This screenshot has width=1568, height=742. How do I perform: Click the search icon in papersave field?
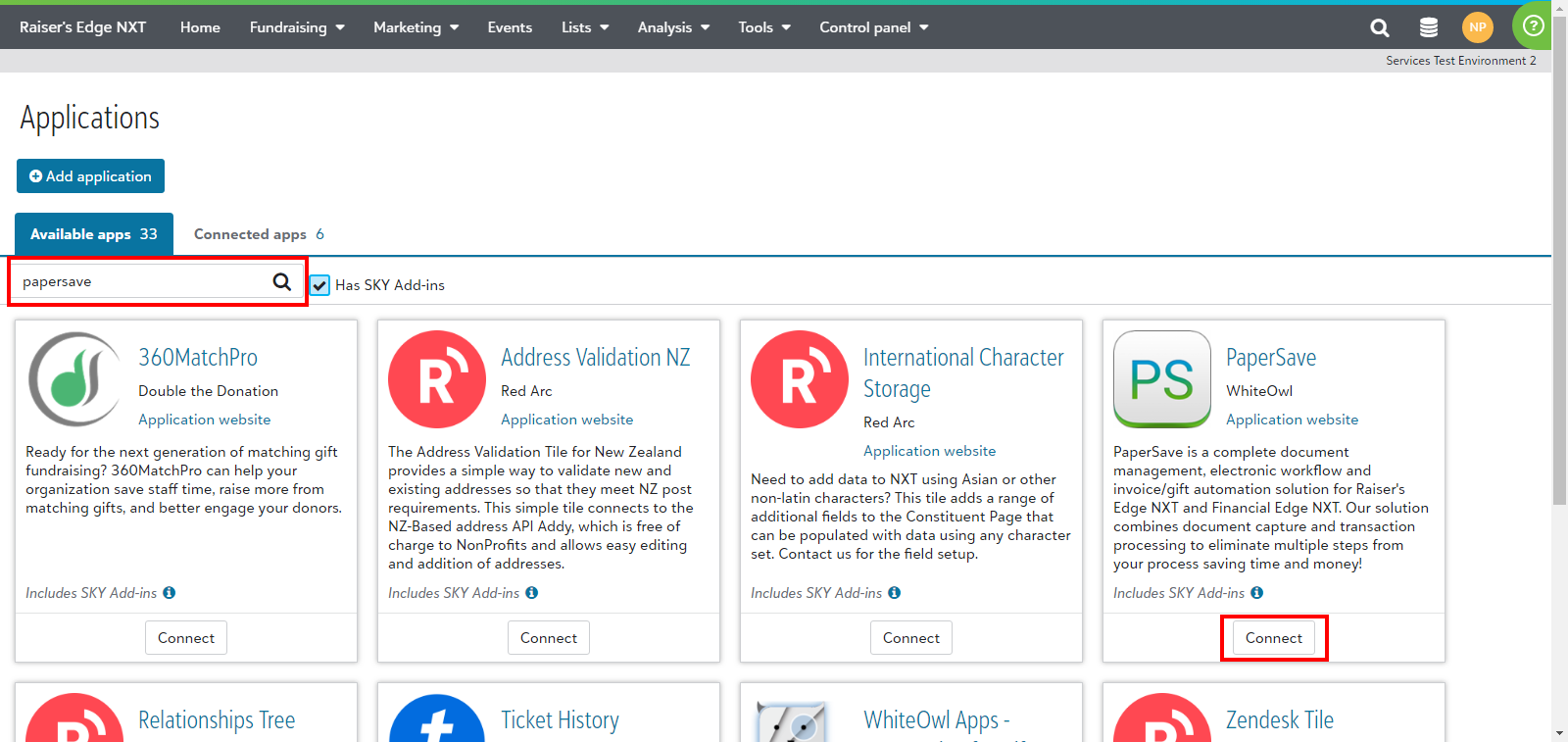point(282,282)
